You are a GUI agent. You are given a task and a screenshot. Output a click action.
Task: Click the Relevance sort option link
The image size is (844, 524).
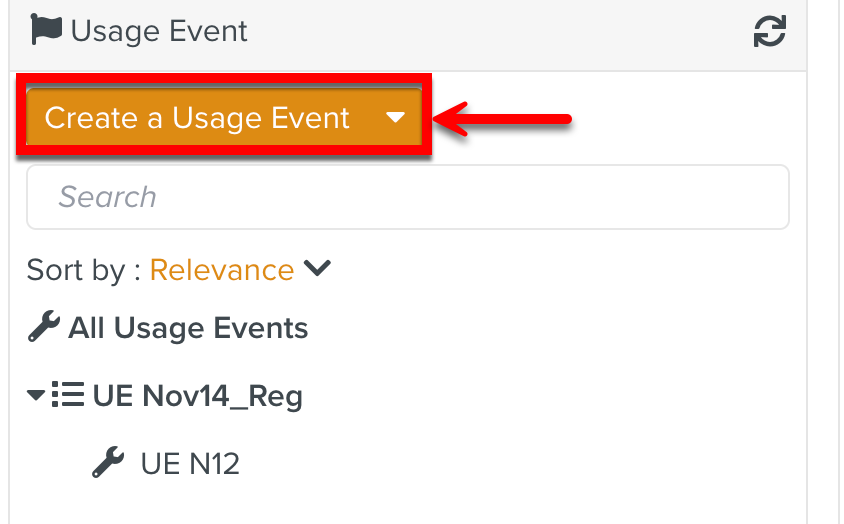(x=222, y=270)
